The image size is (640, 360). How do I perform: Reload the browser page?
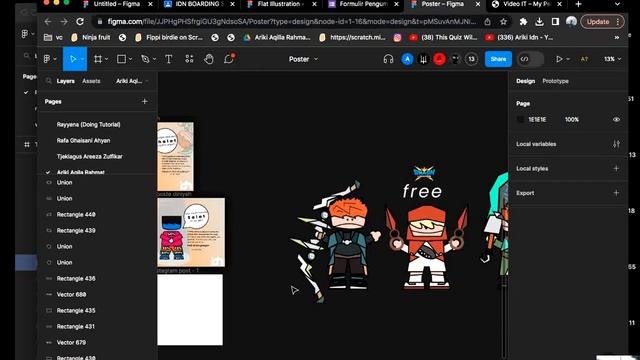tap(80, 22)
